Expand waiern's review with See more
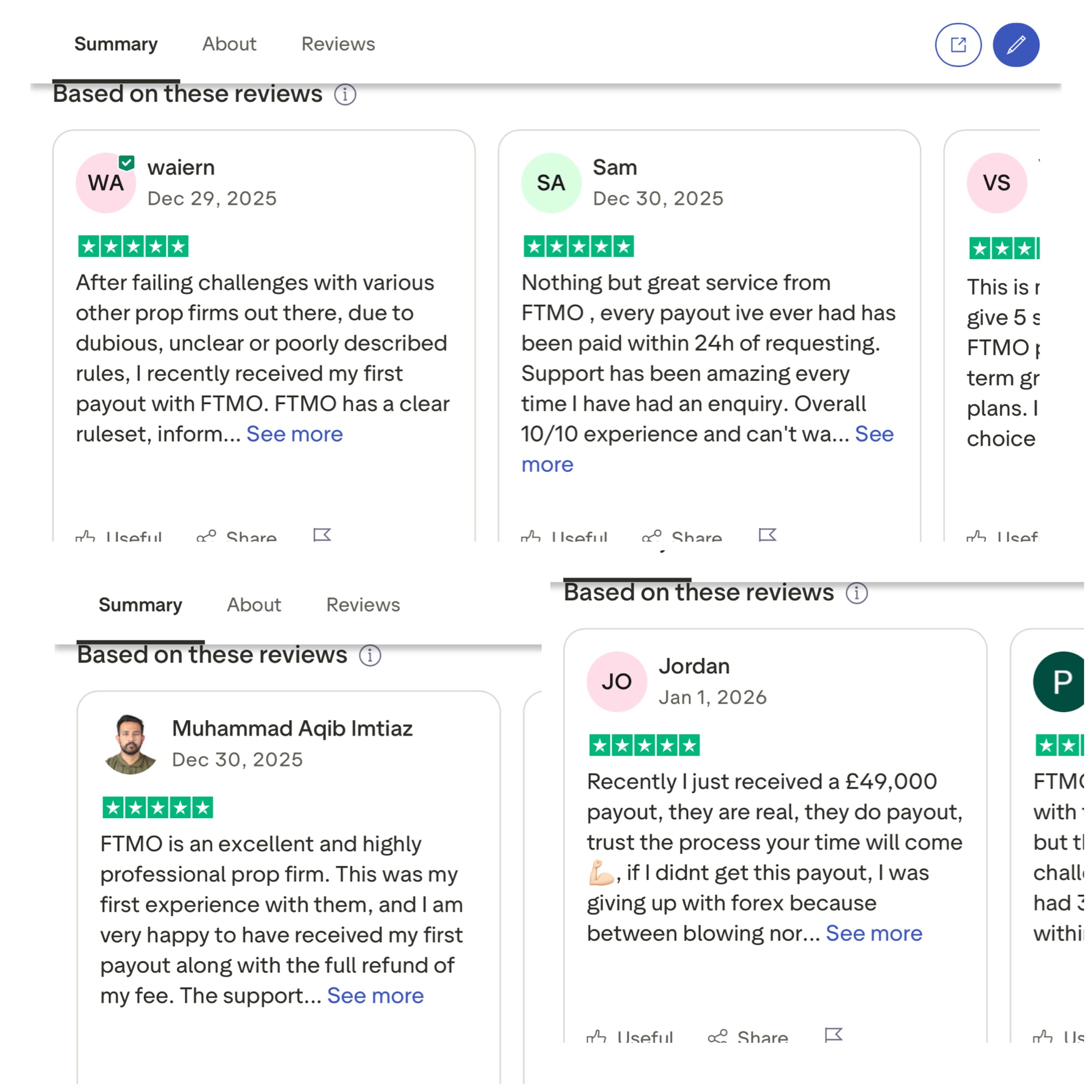The height and width of the screenshot is (1092, 1092). [294, 434]
